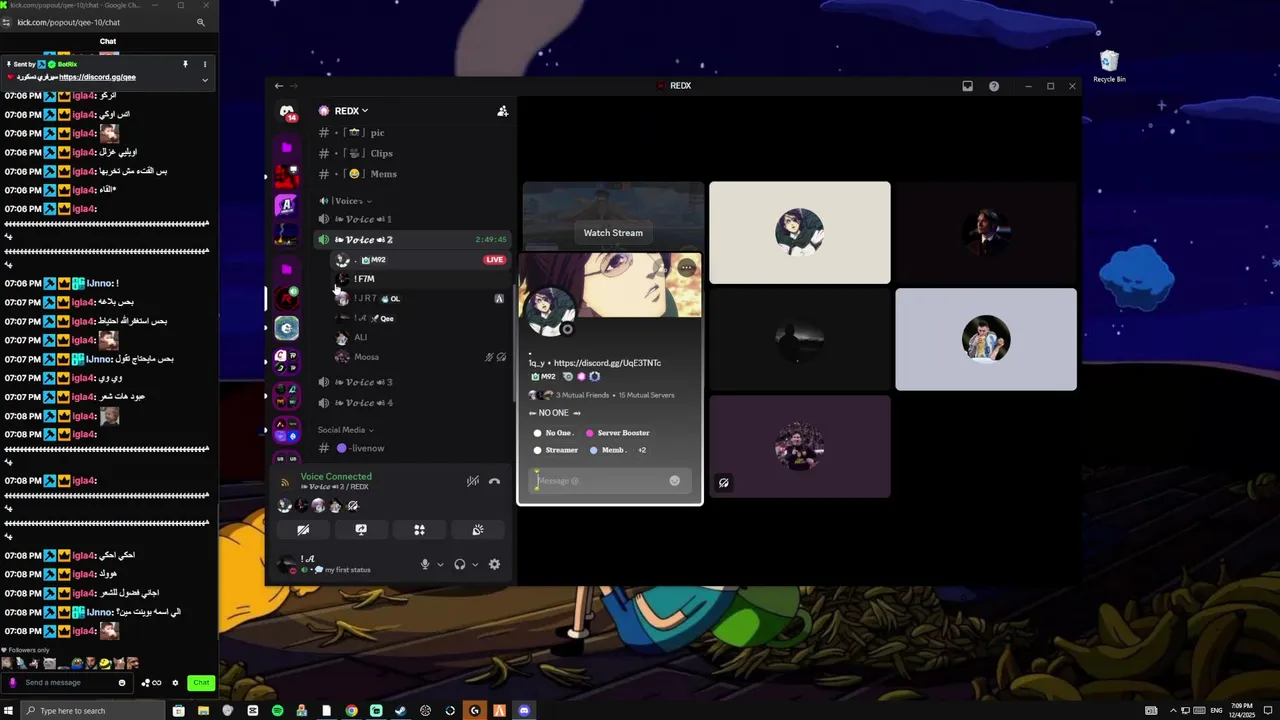Open Discord direct messages home icon
1280x720 pixels.
[x=287, y=111]
